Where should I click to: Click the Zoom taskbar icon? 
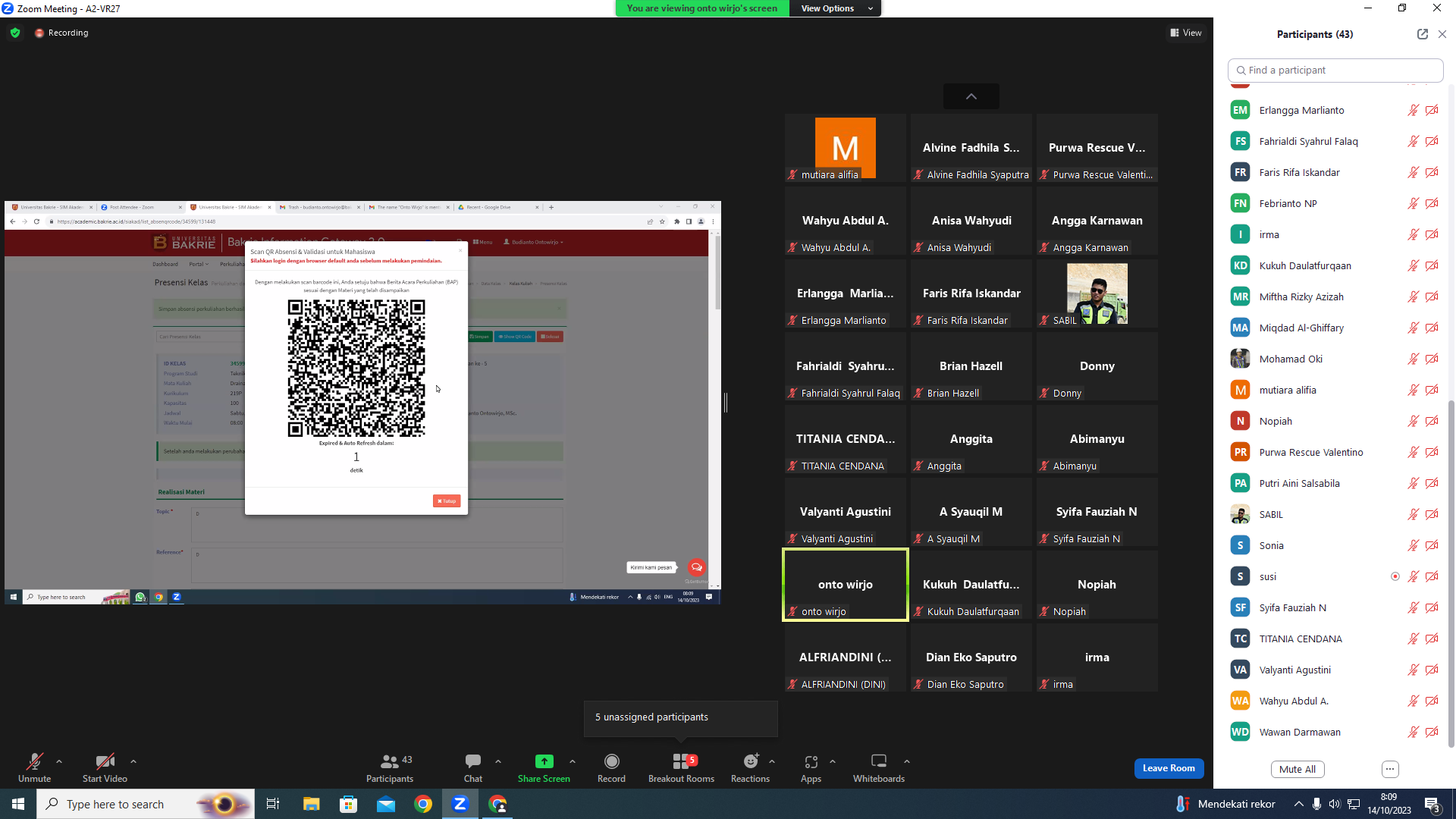click(460, 804)
